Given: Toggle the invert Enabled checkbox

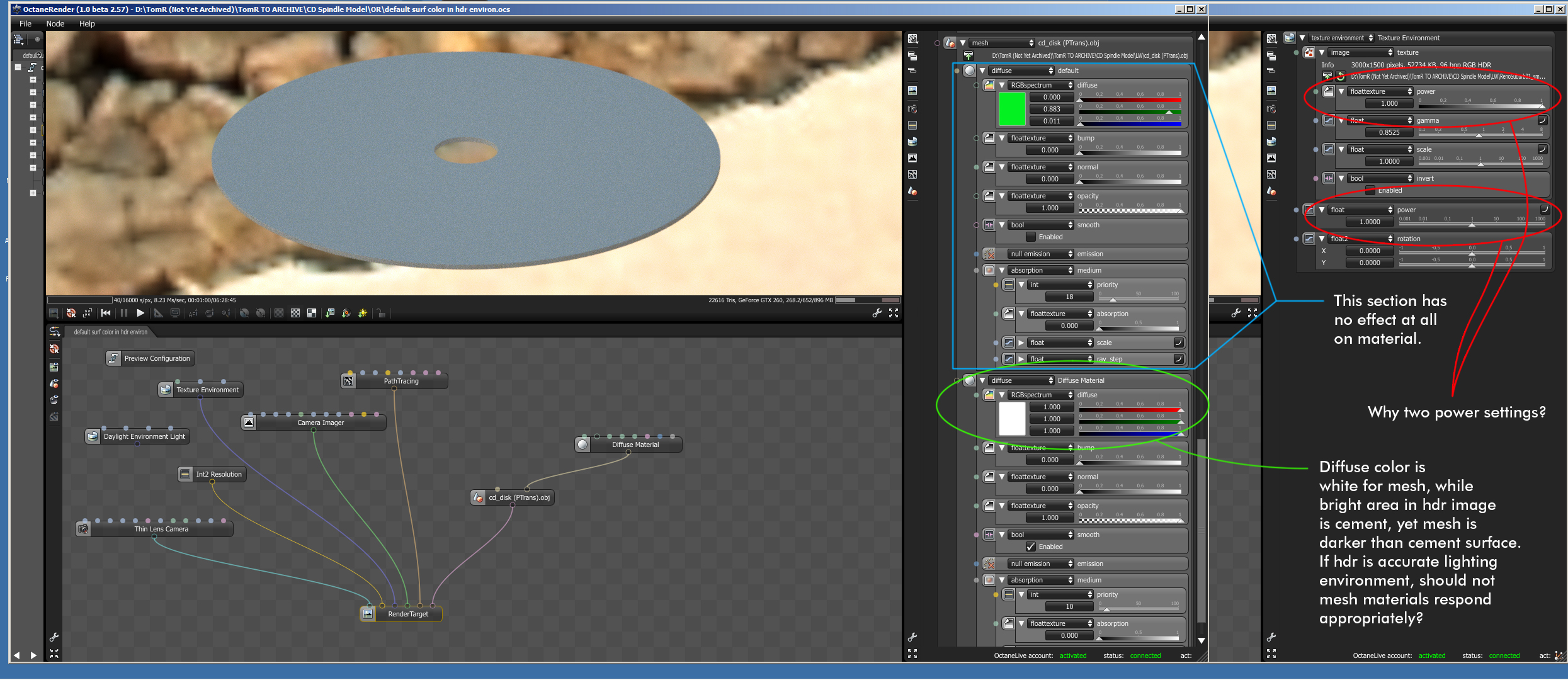Looking at the screenshot, I should 1370,190.
